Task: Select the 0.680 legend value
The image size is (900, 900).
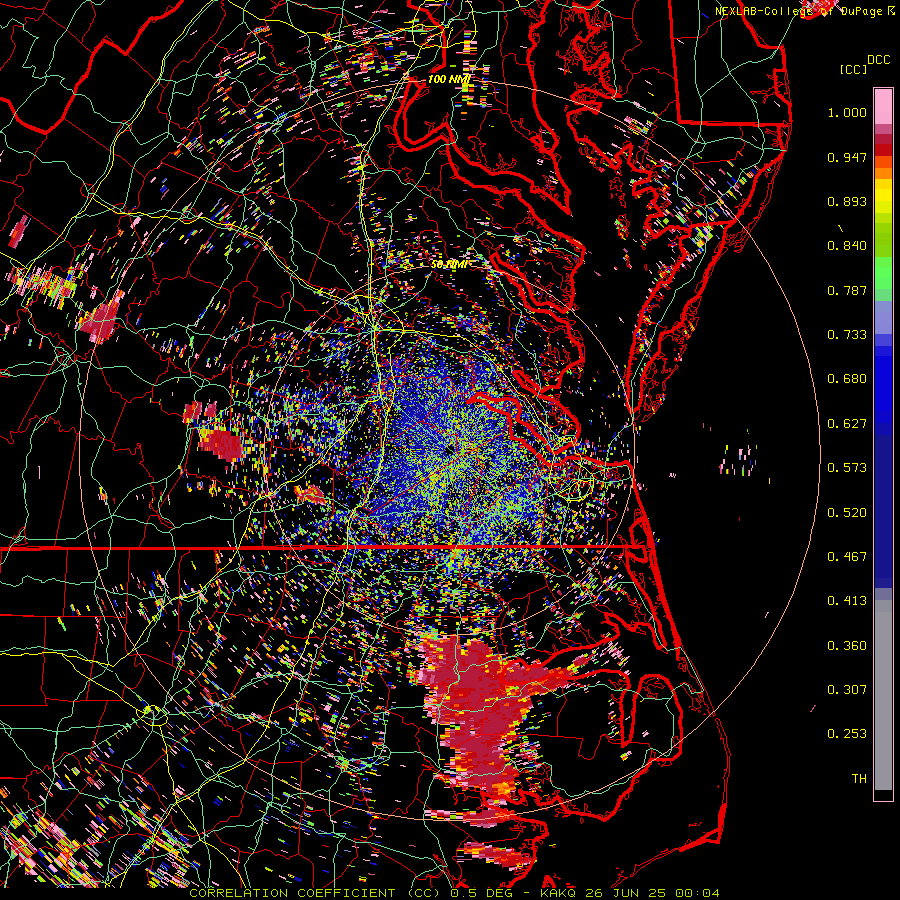Action: click(847, 379)
